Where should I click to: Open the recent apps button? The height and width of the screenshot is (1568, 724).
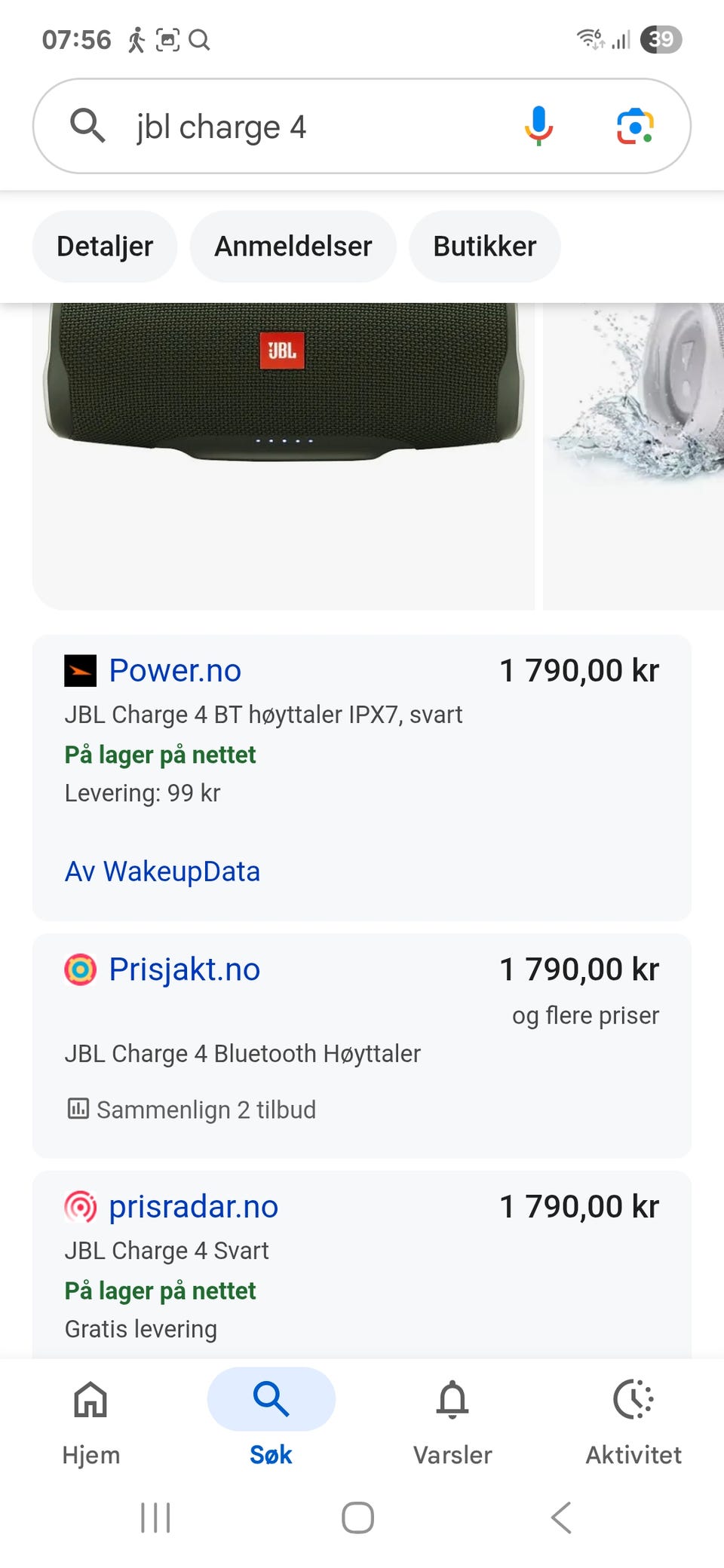[x=155, y=1517]
